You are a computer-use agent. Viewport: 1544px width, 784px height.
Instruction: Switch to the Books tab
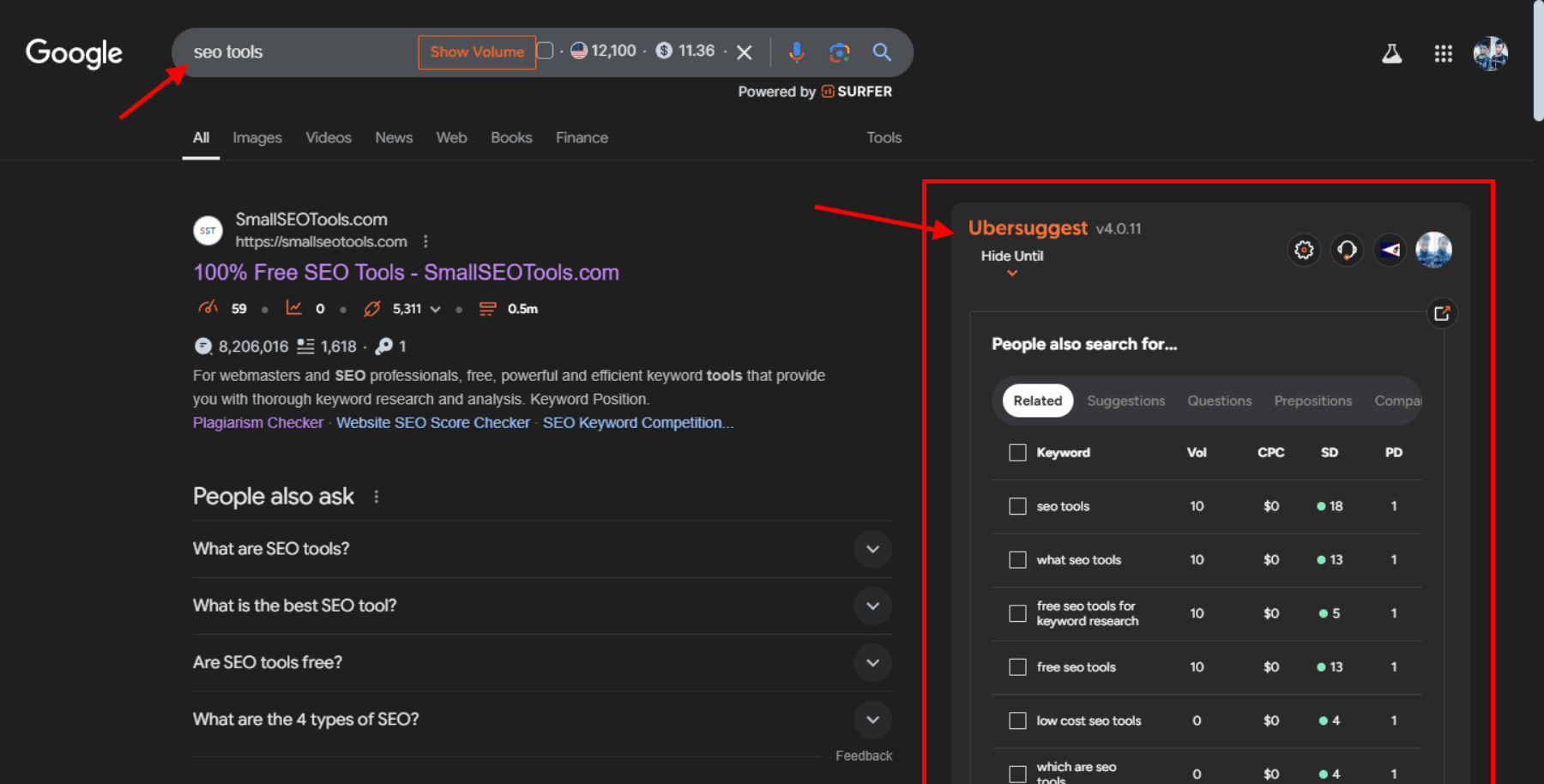[x=511, y=137]
